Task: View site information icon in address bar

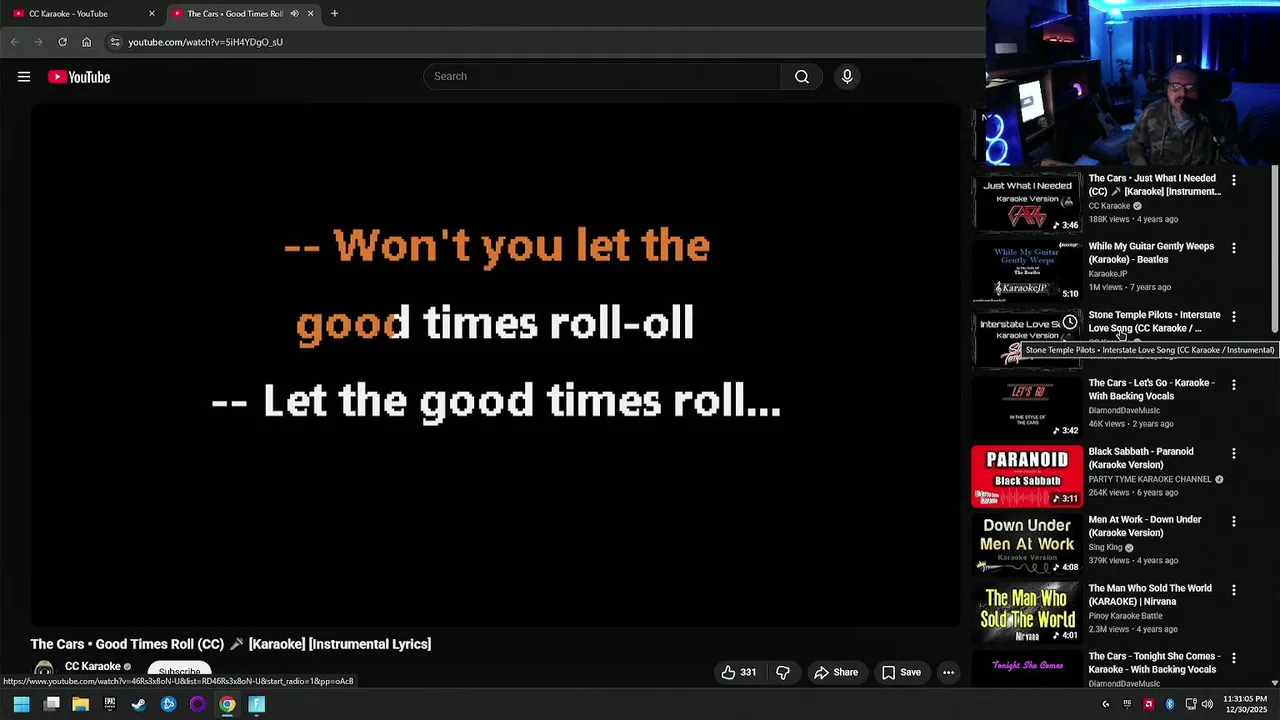Action: pyautogui.click(x=115, y=42)
